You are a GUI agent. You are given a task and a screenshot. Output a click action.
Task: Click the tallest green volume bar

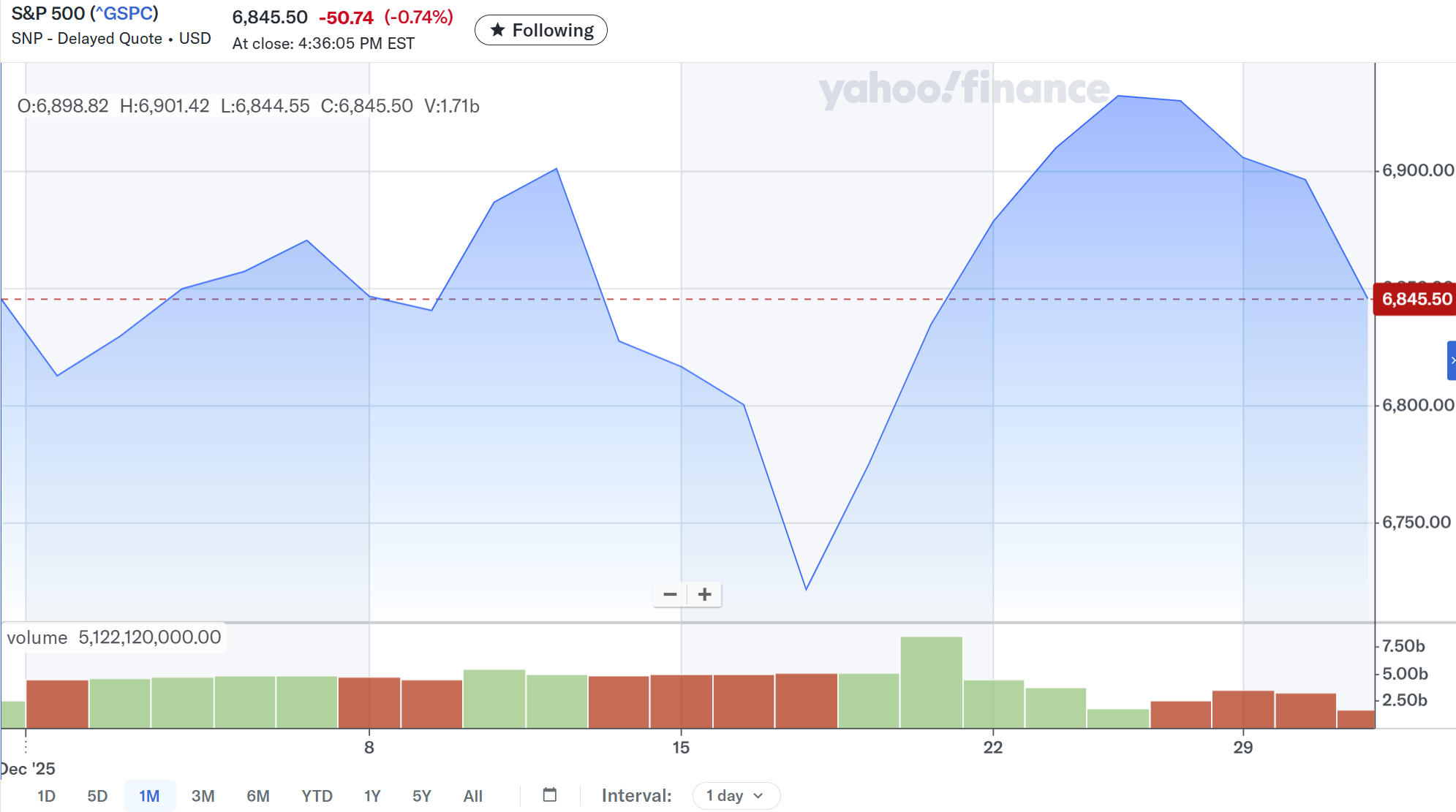931,682
